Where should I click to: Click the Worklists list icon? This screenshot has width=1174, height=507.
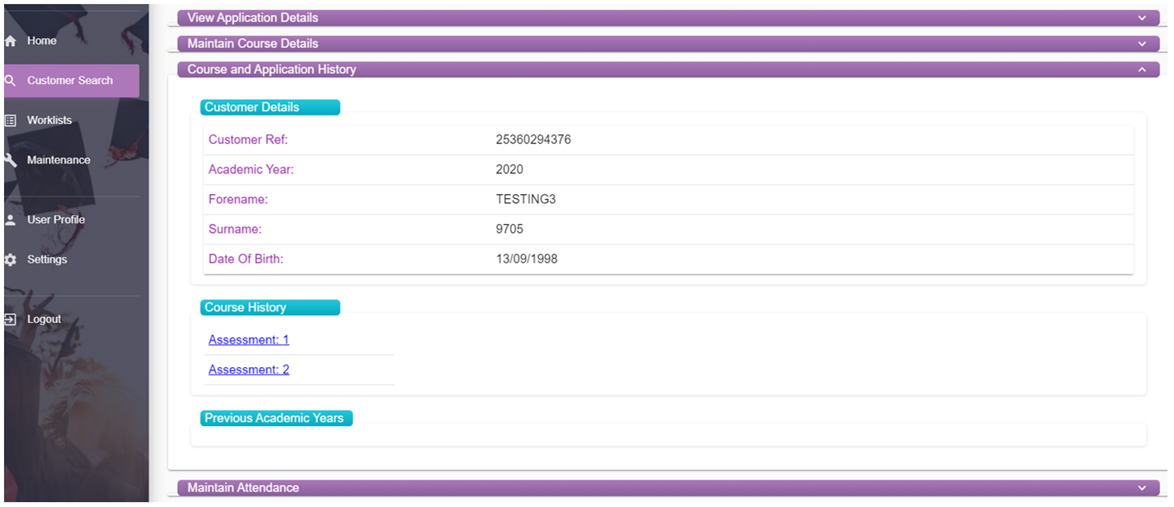(x=10, y=121)
